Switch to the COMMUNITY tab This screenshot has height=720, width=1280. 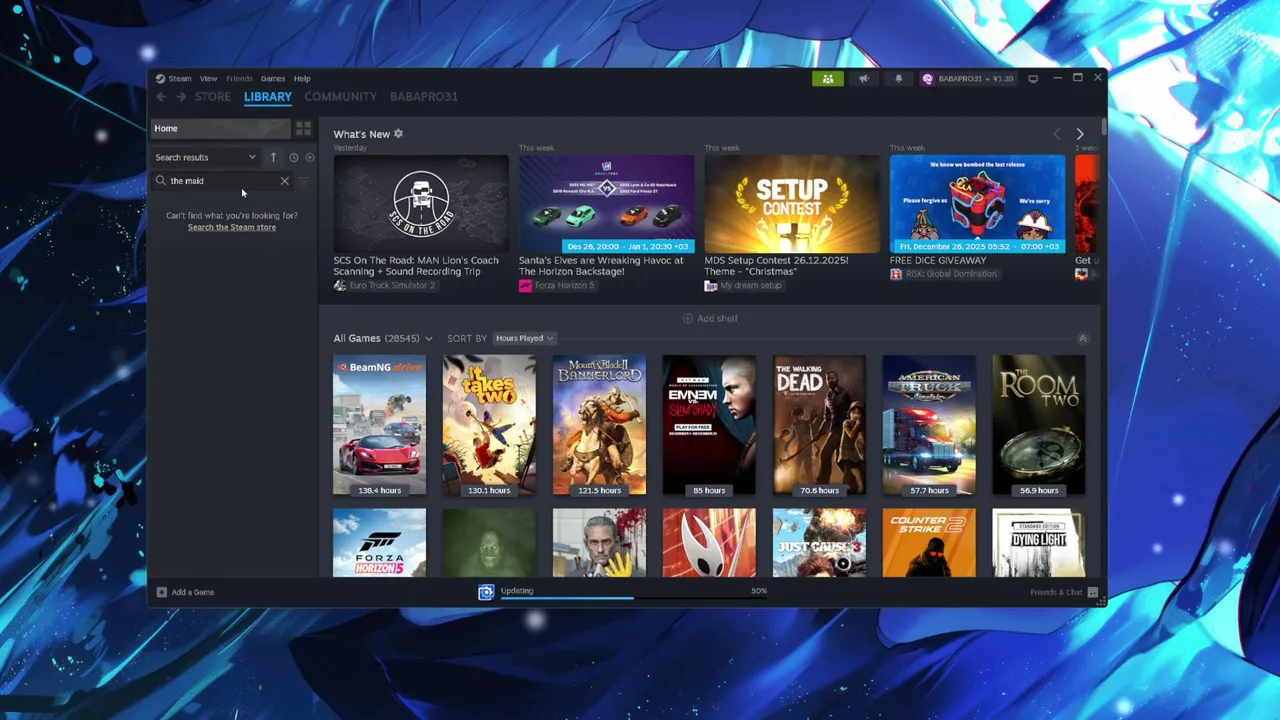pyautogui.click(x=340, y=97)
